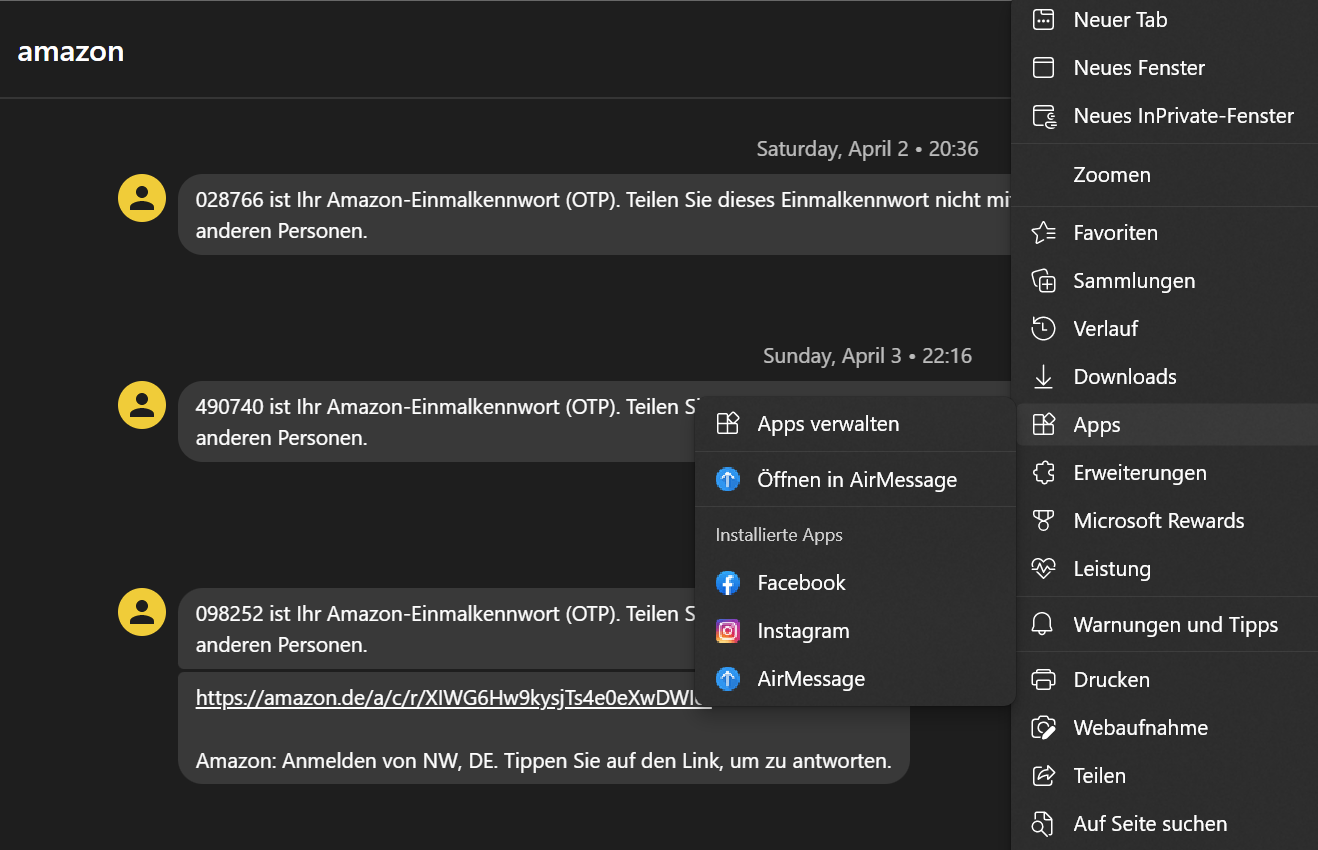Click avatar beside the 028766 message
The width and height of the screenshot is (1318, 850).
[x=142, y=197]
